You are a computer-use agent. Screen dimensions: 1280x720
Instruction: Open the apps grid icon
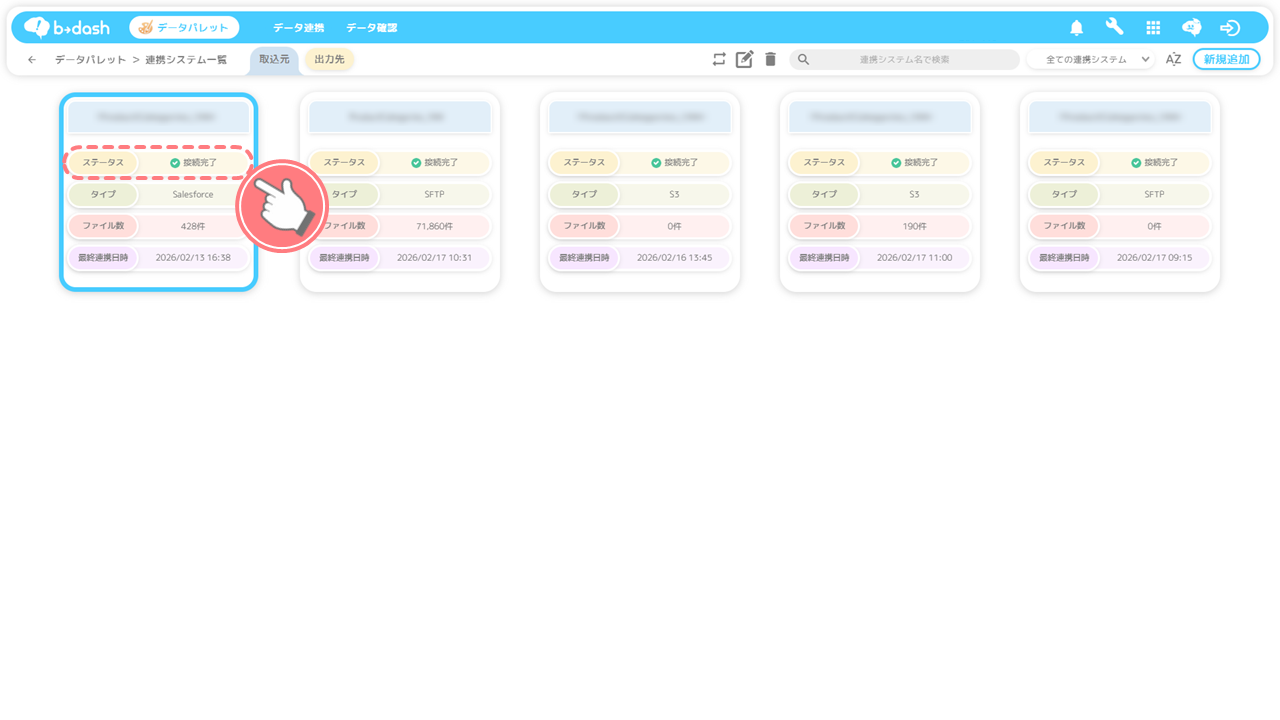tap(1153, 28)
